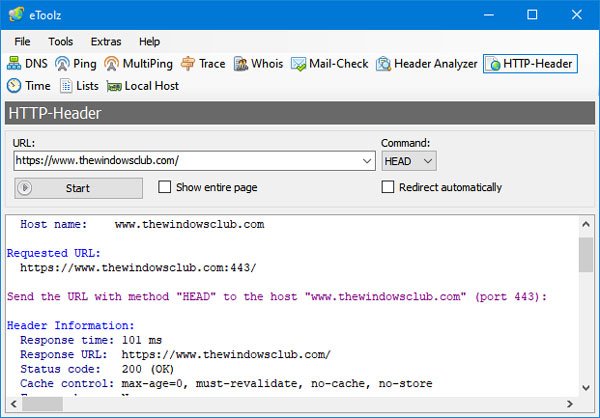Open the Whois tool
This screenshot has height=418, width=600.
coord(258,64)
